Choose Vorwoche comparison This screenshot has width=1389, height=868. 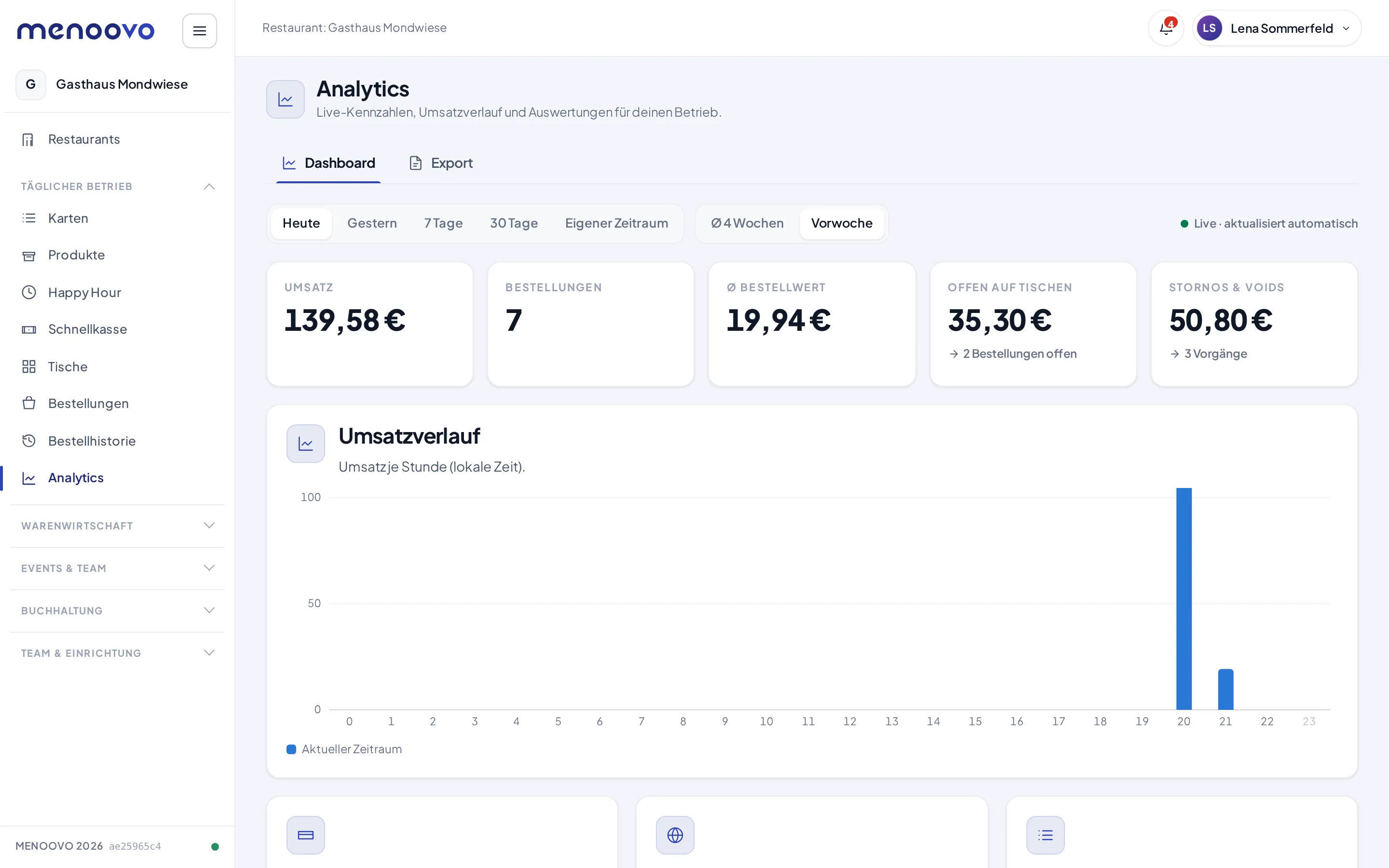coord(842,223)
